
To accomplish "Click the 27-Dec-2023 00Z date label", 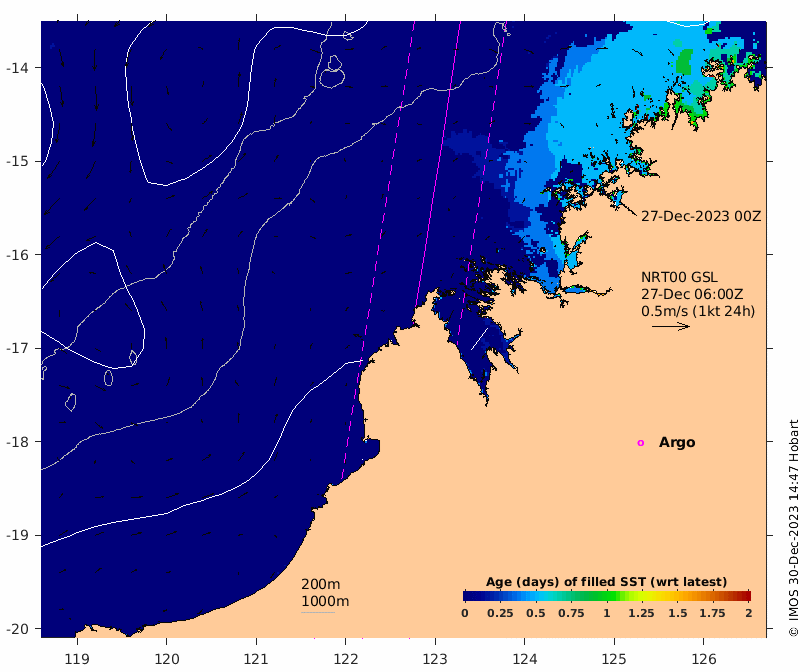I will [x=701, y=216].
